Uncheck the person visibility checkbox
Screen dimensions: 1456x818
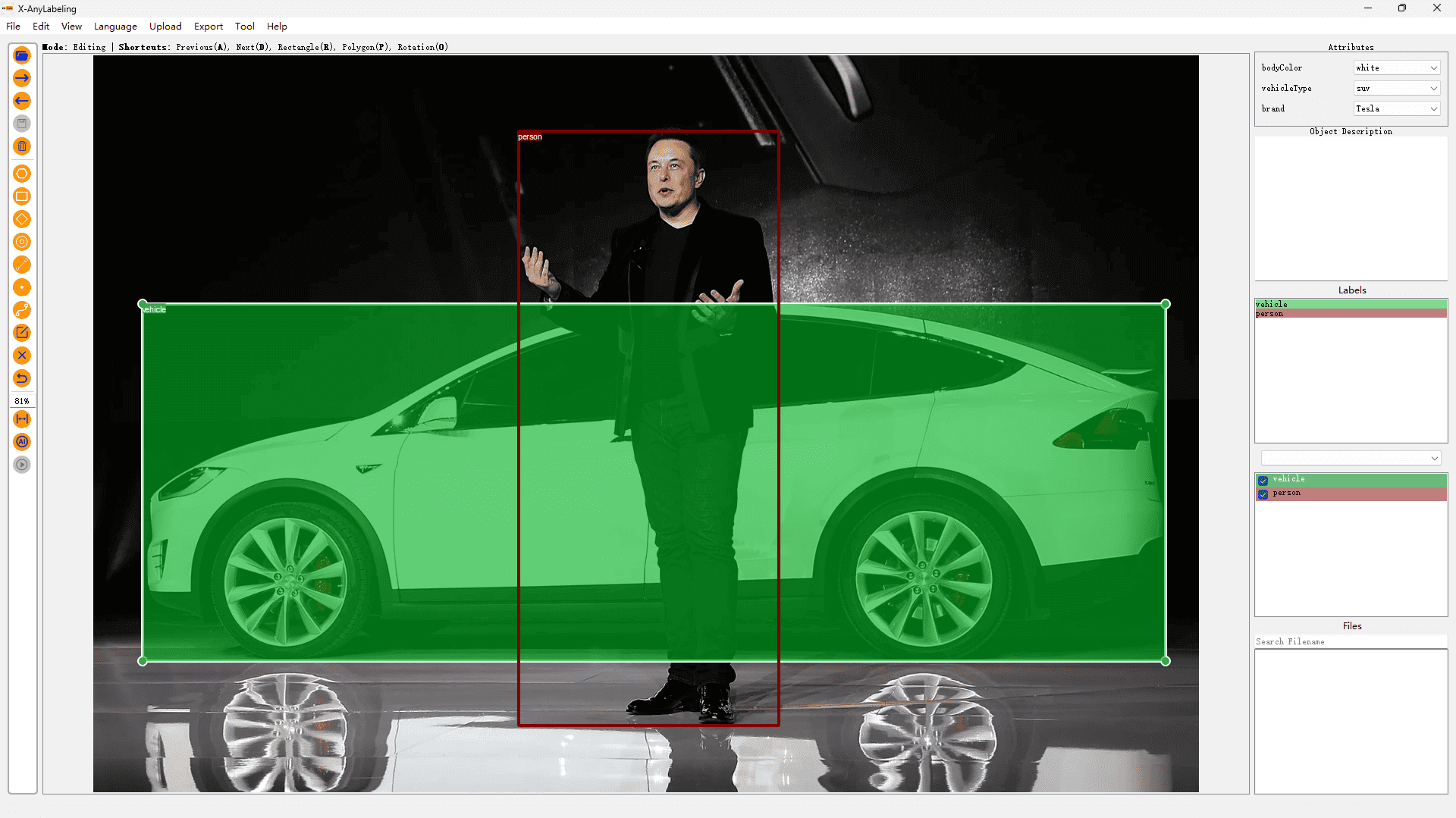pos(1263,494)
